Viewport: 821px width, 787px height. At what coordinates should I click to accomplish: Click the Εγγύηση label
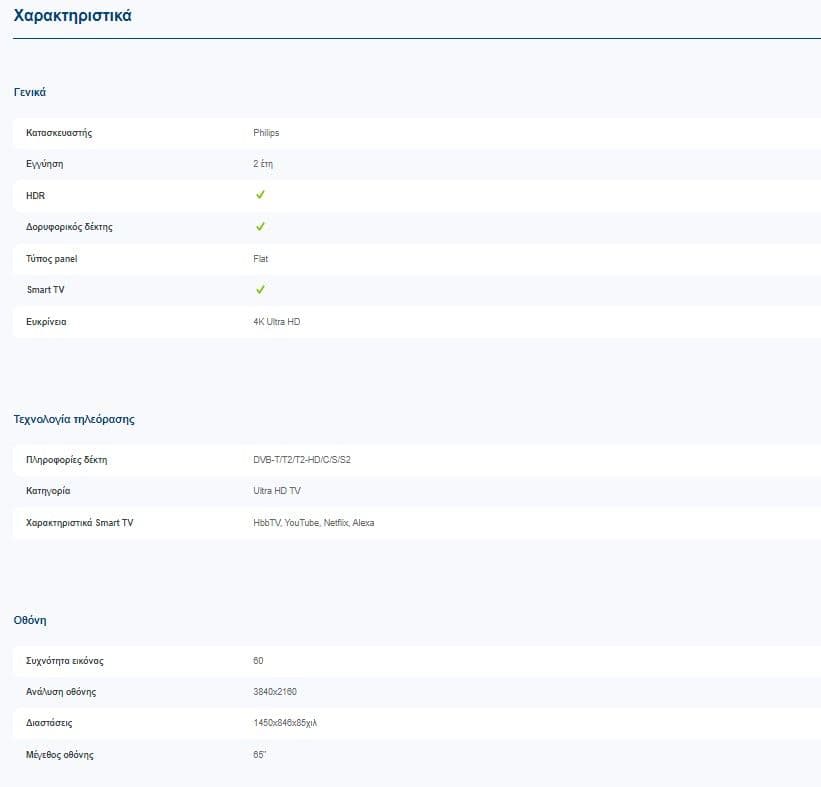[45, 164]
